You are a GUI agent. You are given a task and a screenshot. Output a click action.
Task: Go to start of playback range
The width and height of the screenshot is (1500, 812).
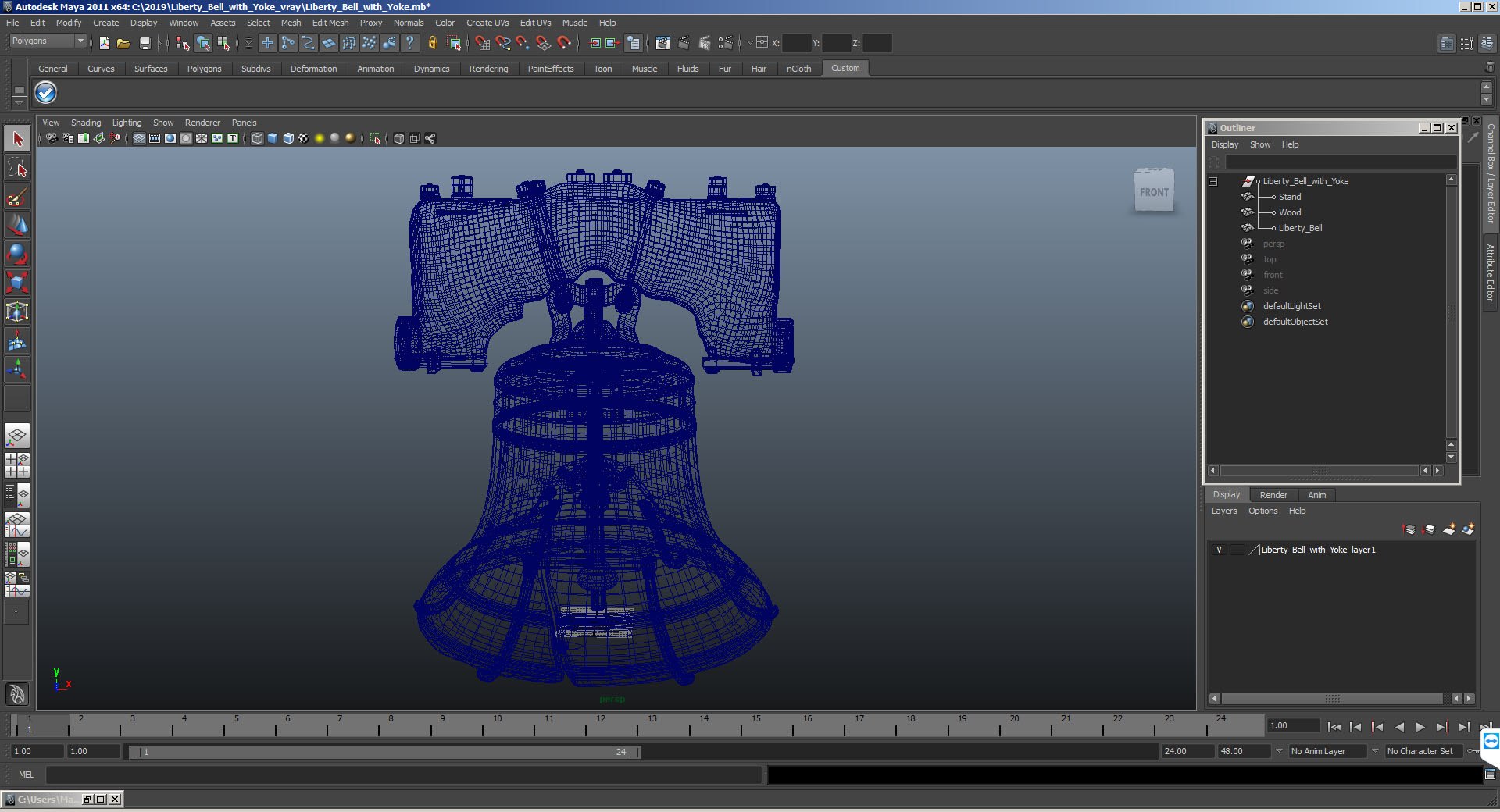coord(1334,727)
